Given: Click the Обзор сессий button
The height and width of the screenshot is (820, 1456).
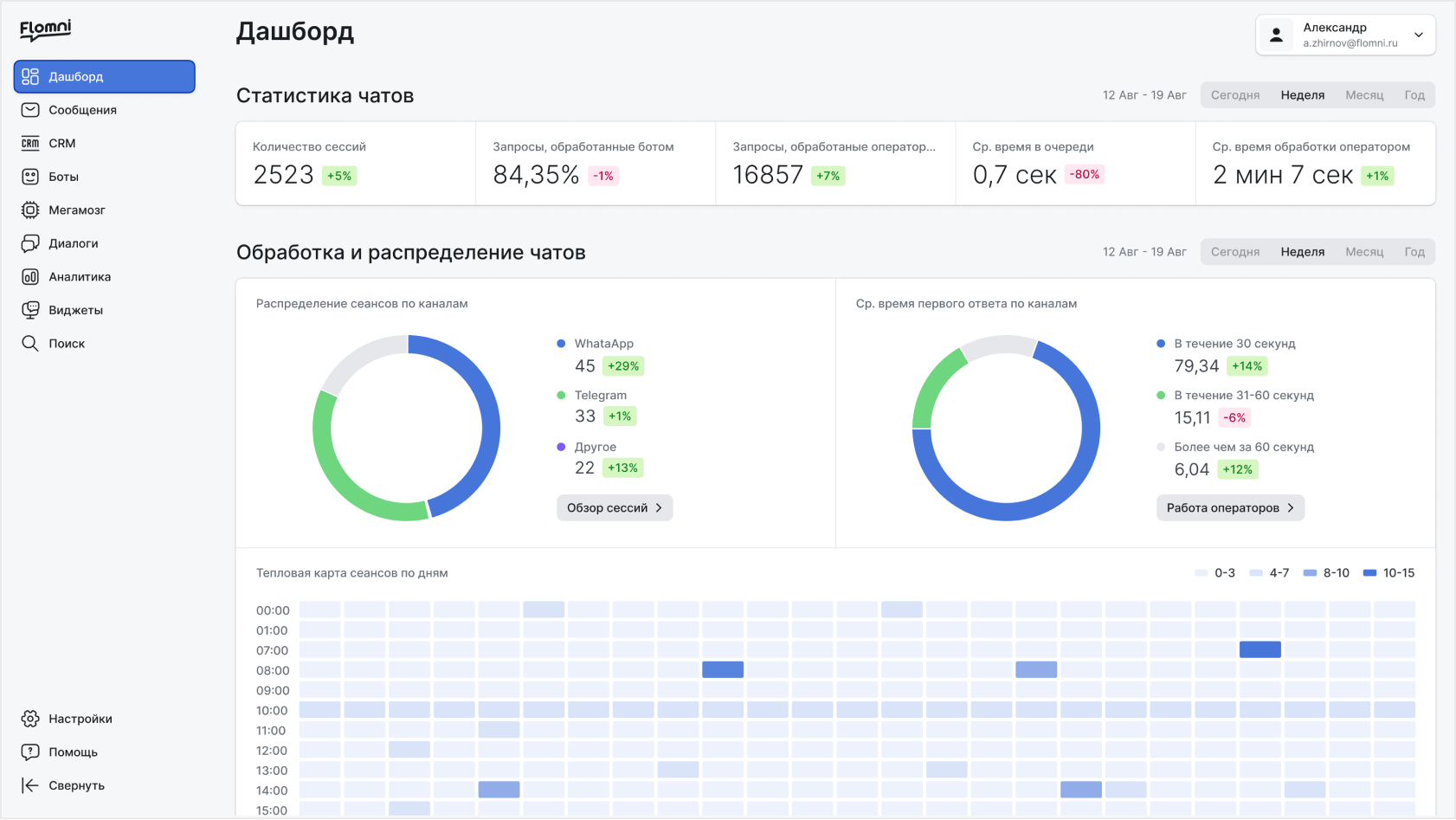Looking at the screenshot, I should coord(614,508).
